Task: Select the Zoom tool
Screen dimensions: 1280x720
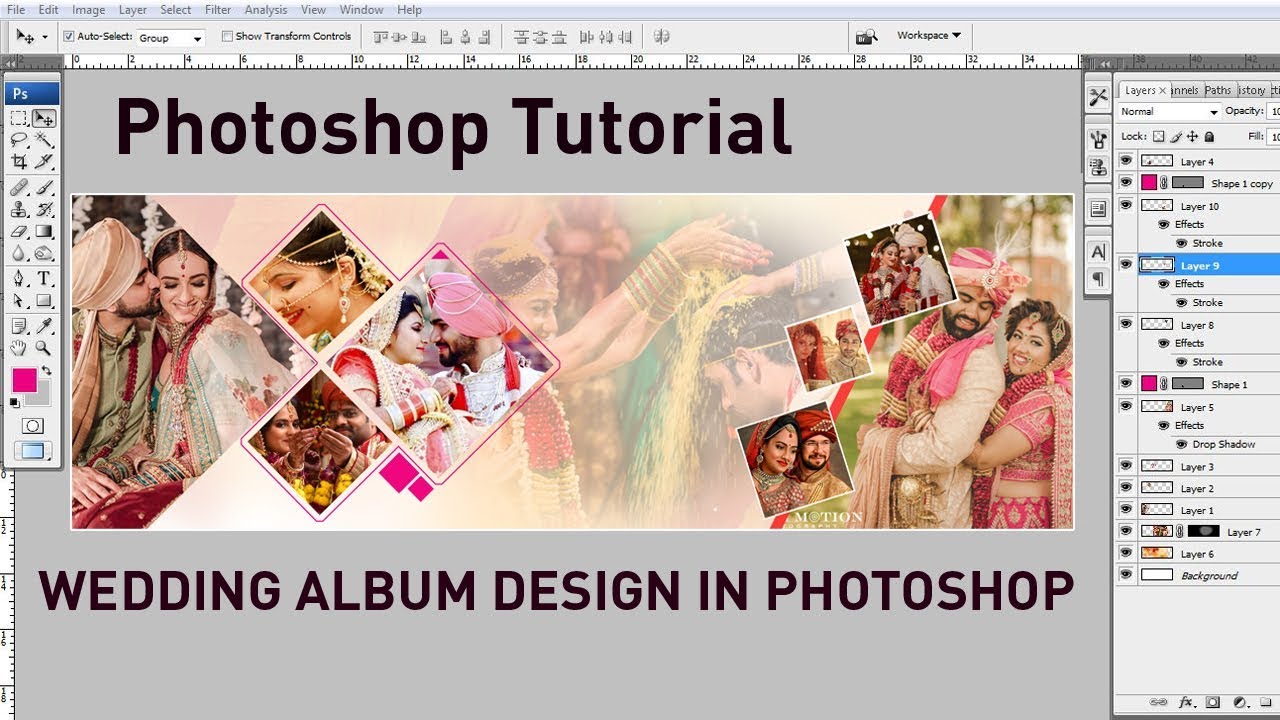Action: click(x=44, y=348)
